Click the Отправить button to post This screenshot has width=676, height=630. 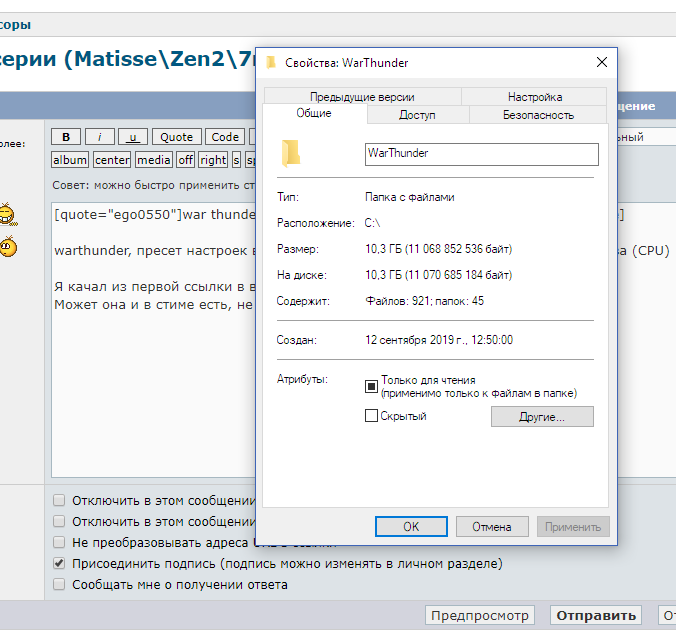(596, 615)
